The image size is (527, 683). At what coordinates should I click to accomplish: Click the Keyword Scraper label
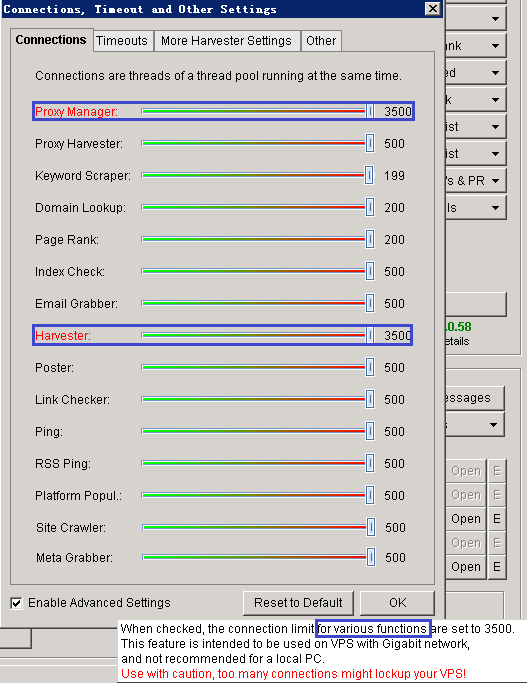83,176
